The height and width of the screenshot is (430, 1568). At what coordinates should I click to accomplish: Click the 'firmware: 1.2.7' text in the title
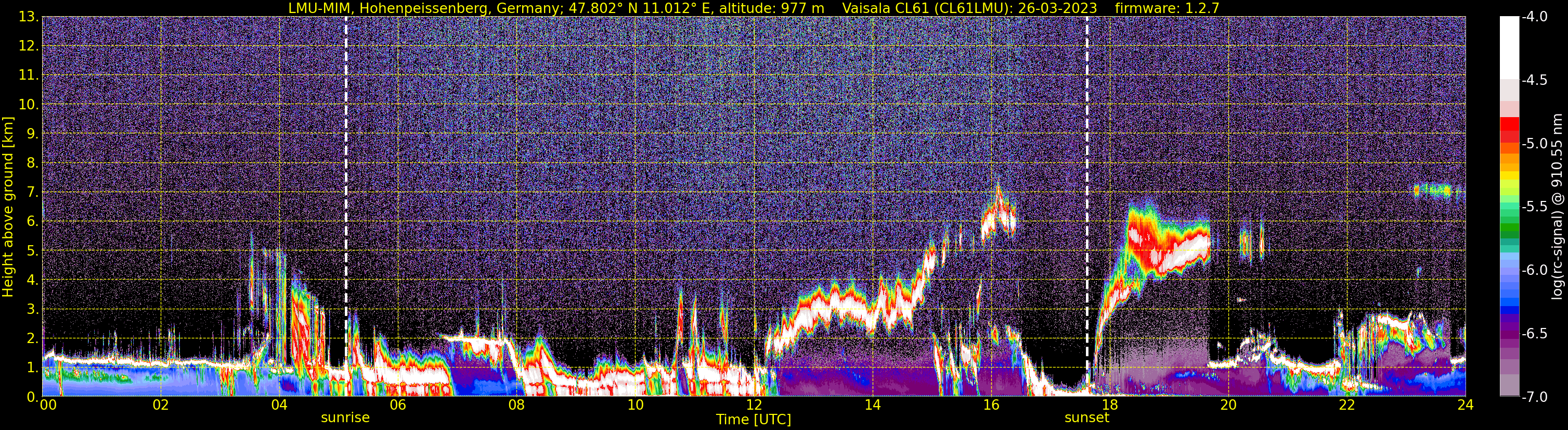coord(1167,8)
